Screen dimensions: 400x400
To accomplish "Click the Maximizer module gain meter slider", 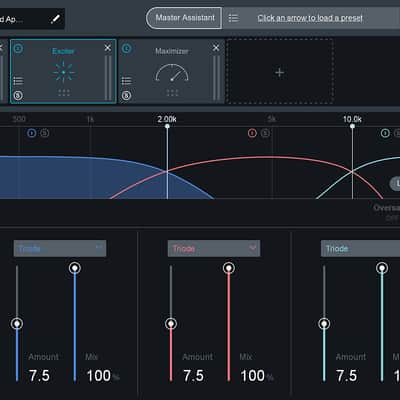I will [x=216, y=78].
